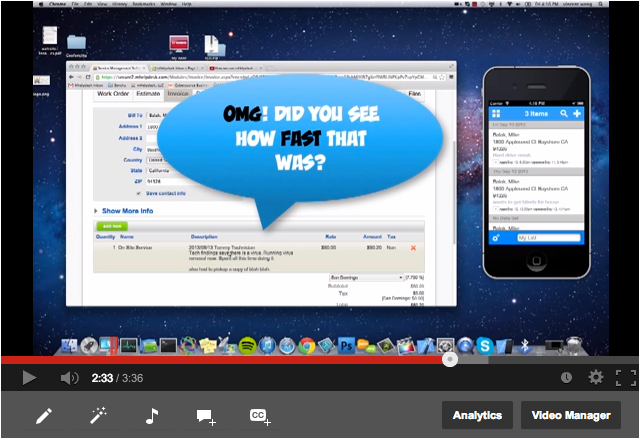Open the player settings gear
Image resolution: width=639 pixels, height=438 pixels.
coord(596,377)
